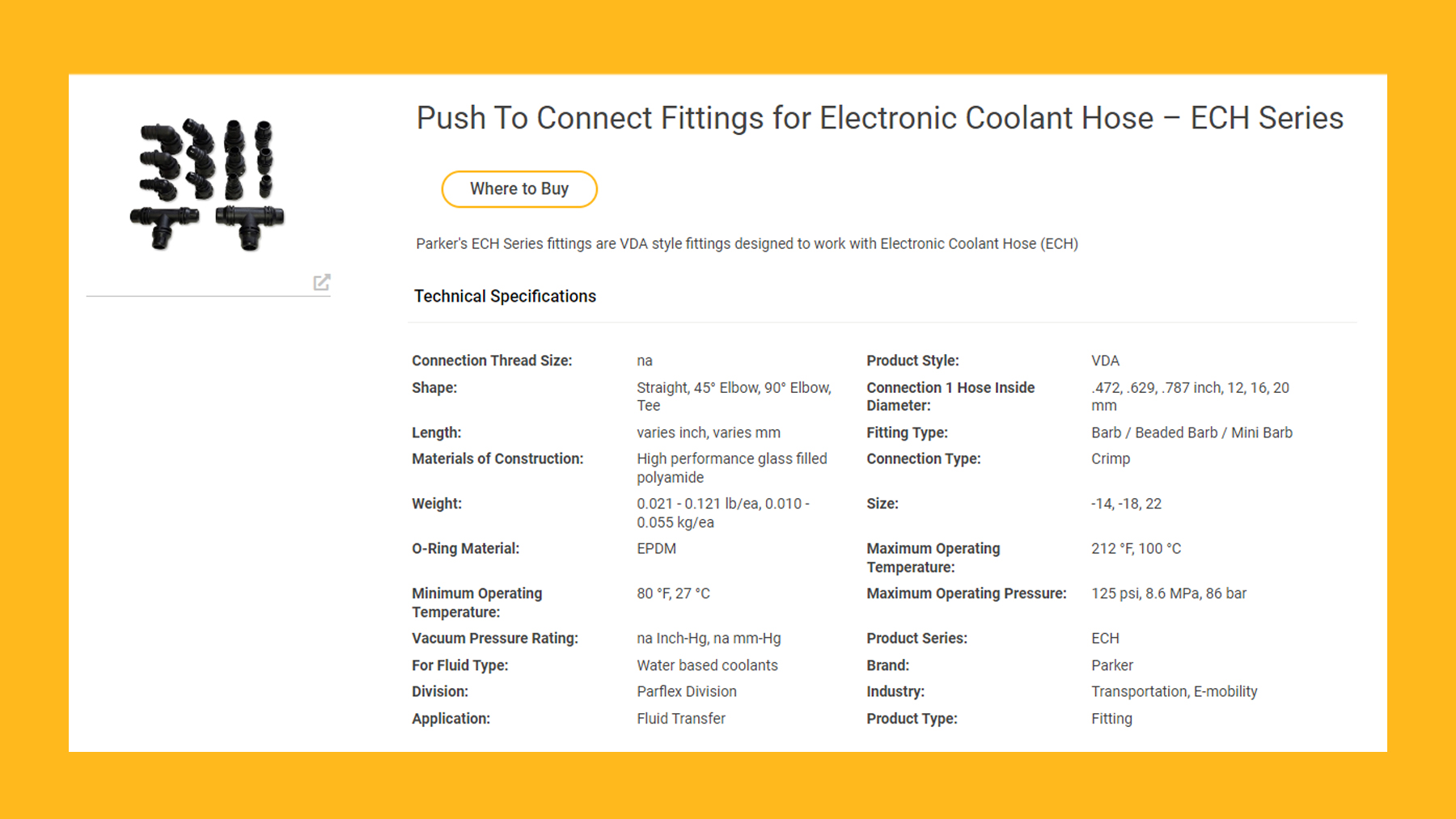Viewport: 1456px width, 819px height.
Task: Click the Where to Buy button
Action: (x=519, y=188)
